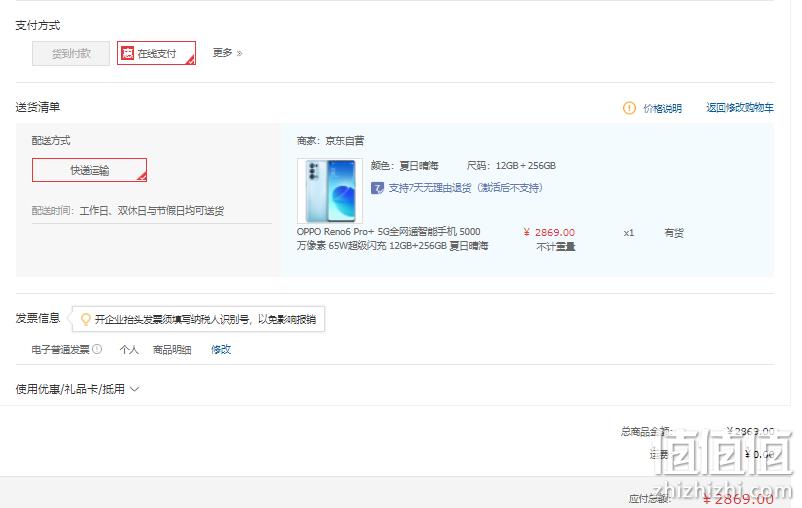Click the red icon in 在线支付
The image size is (802, 508).
127,53
